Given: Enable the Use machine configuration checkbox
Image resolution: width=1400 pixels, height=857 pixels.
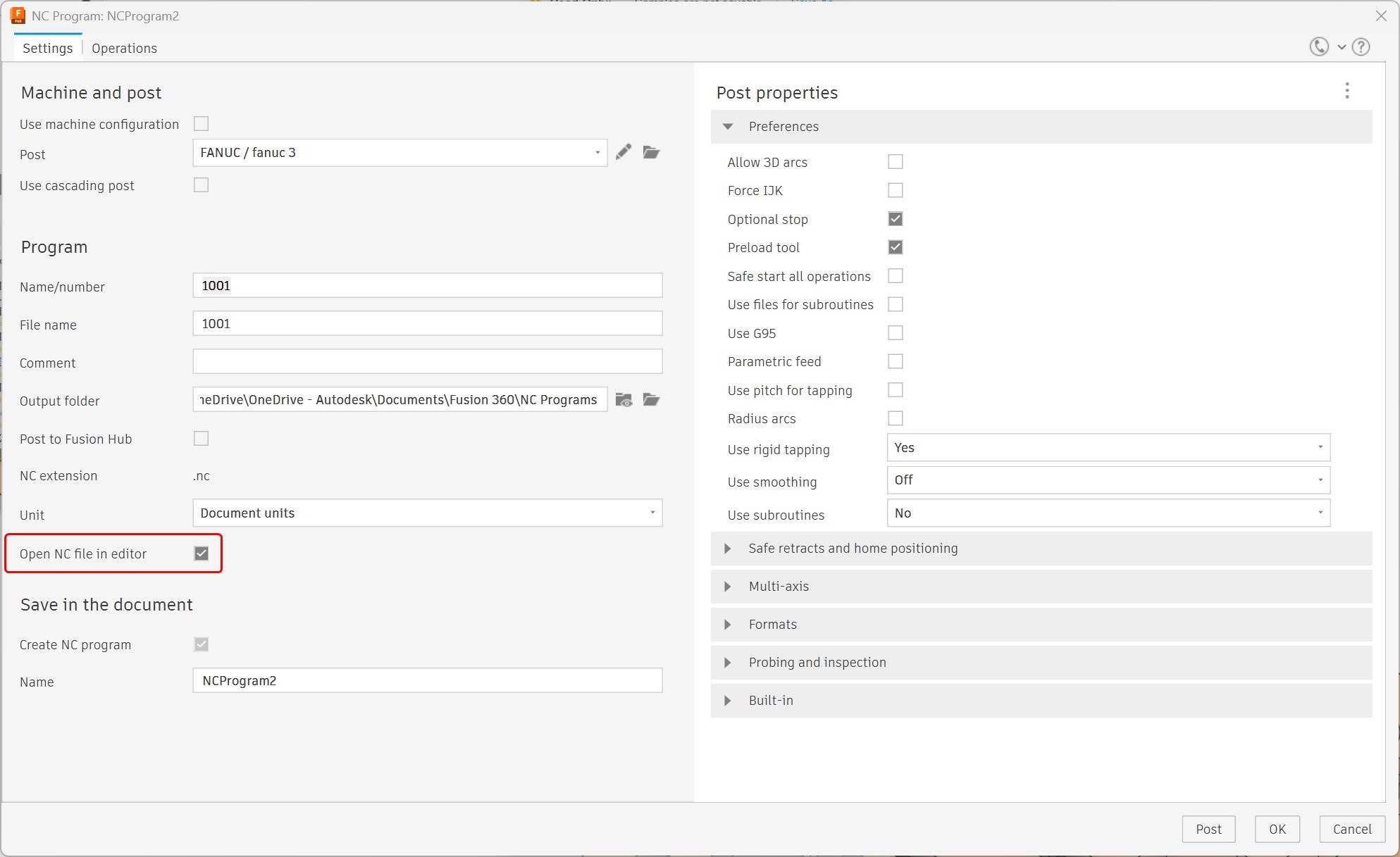Looking at the screenshot, I should point(202,124).
